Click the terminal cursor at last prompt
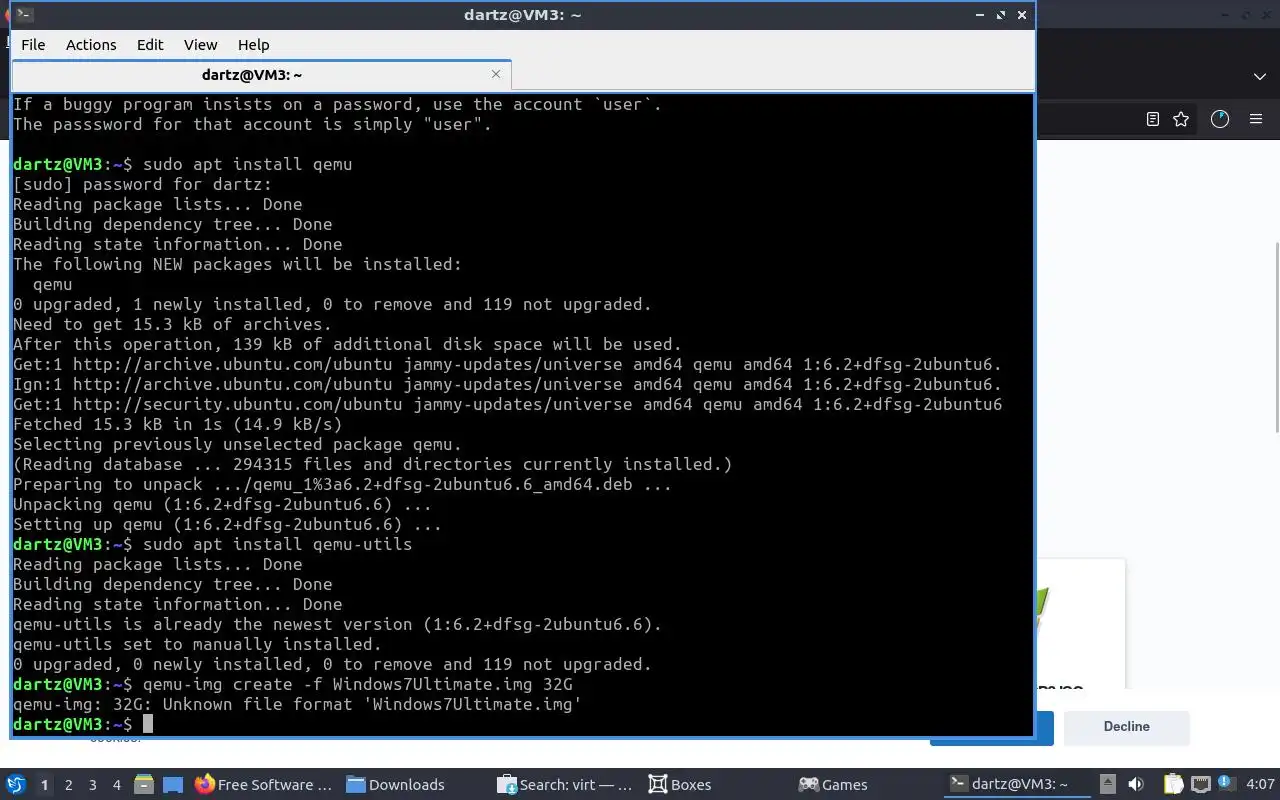Screen dimensions: 1280x800 [148, 724]
